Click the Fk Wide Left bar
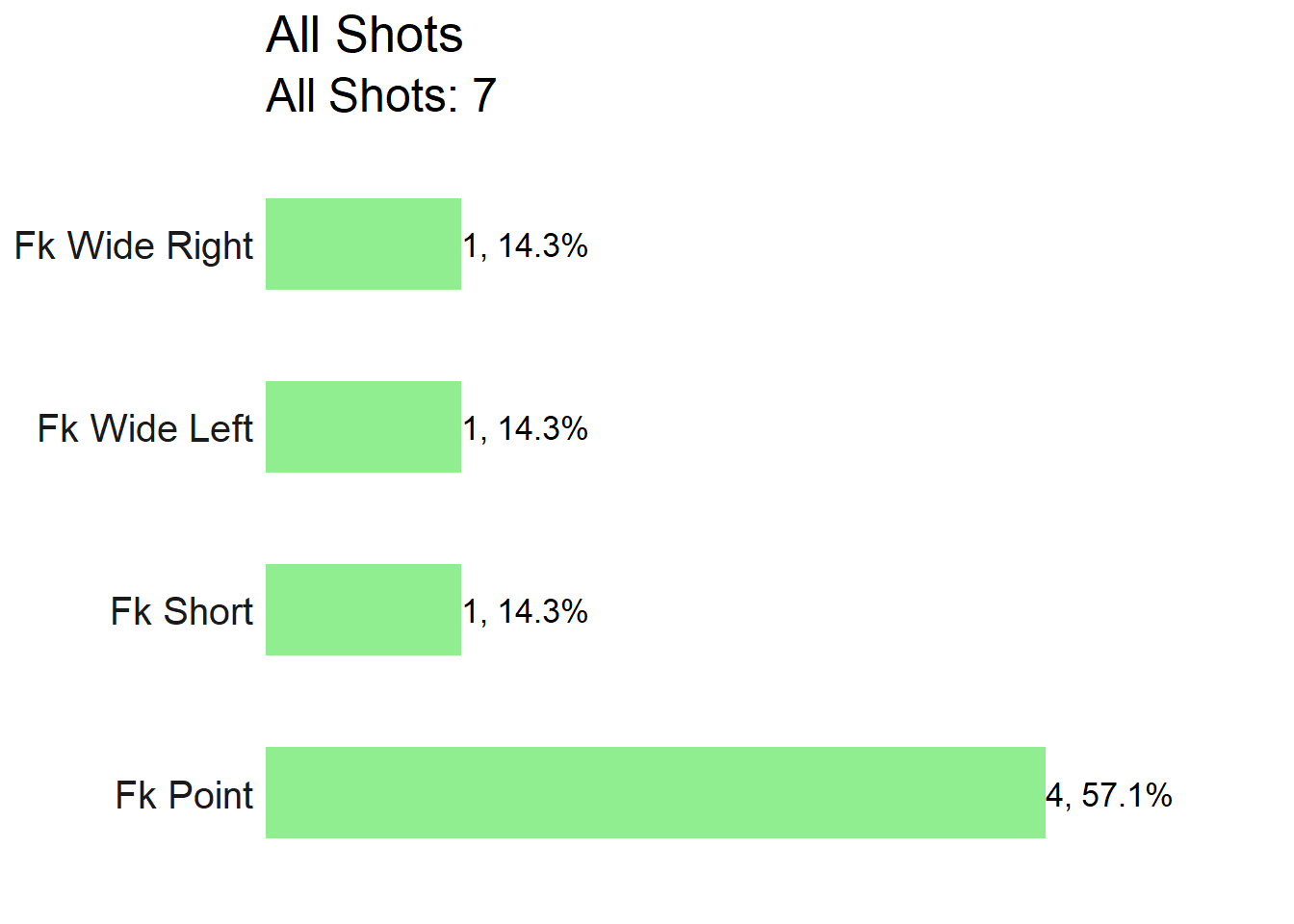Viewport: 1294px width, 924px height. tap(363, 426)
